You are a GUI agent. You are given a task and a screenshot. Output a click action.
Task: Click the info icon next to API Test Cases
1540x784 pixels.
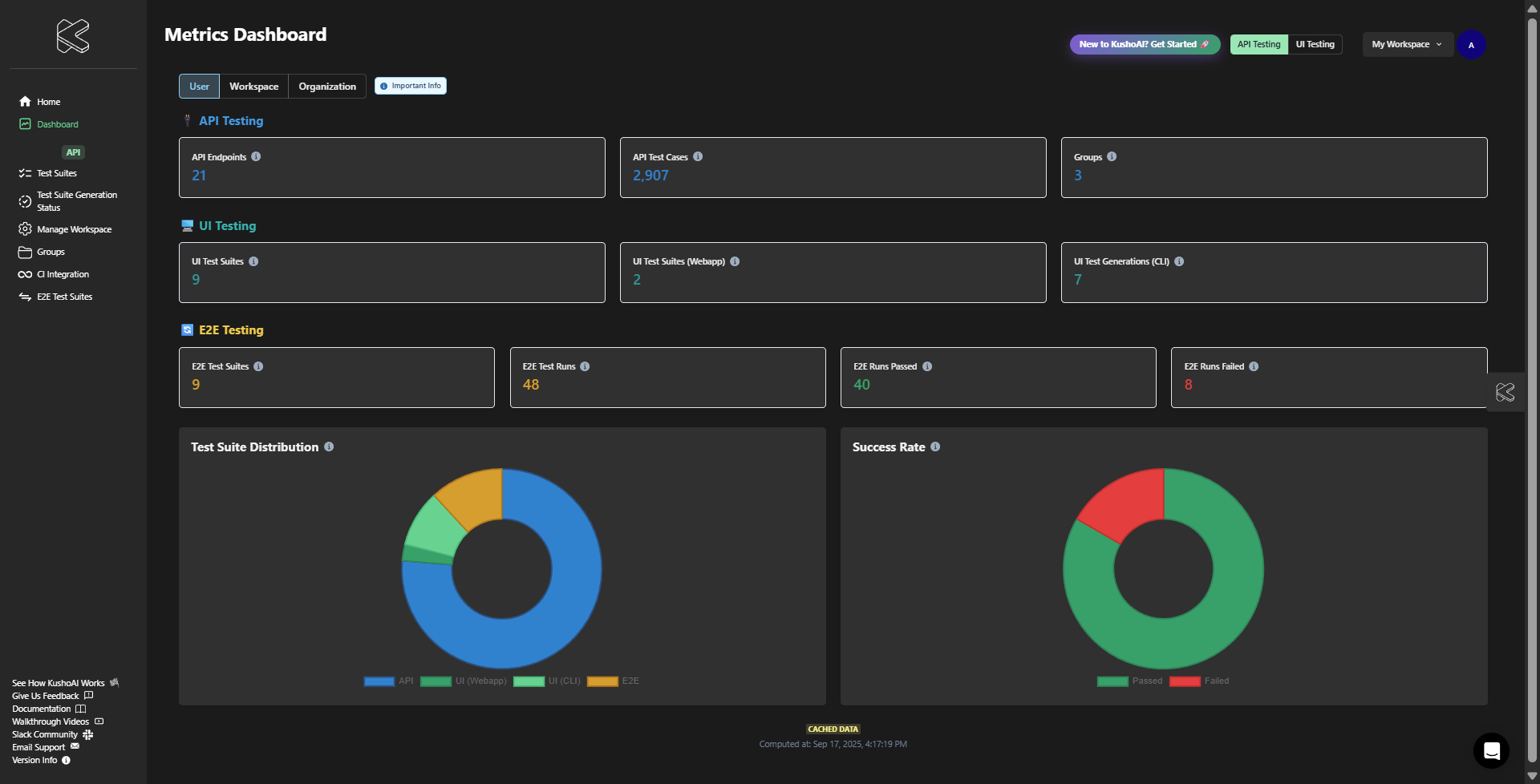[x=698, y=156]
